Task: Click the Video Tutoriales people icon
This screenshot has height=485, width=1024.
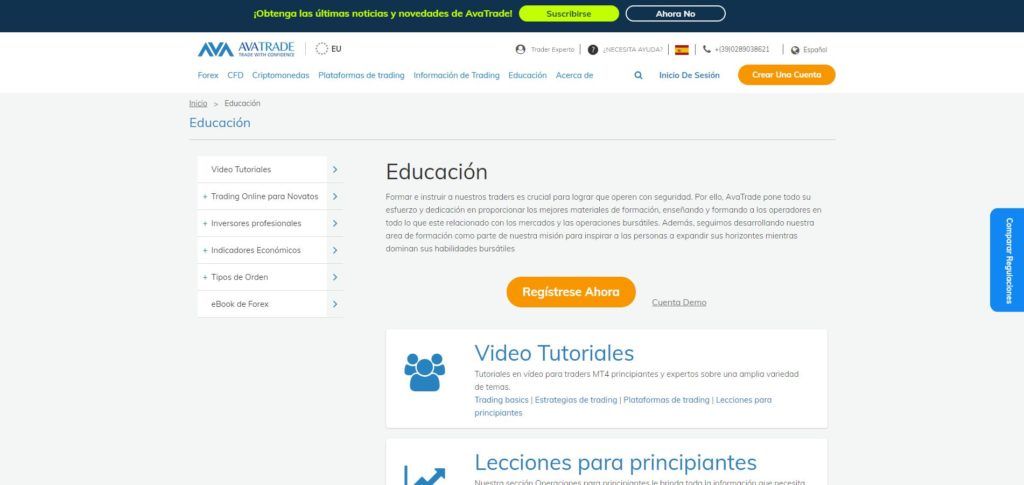Action: 424,372
